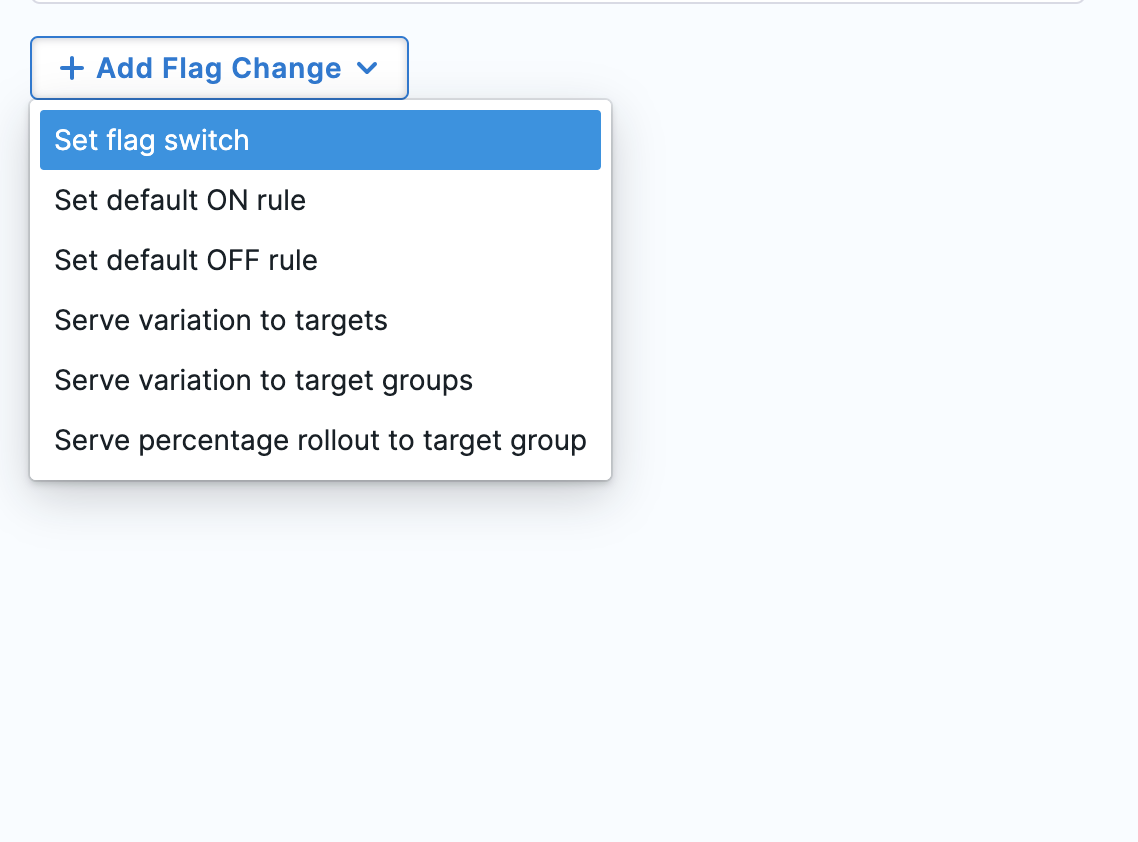
Task: Select Serve variation to targets
Action: point(220,320)
